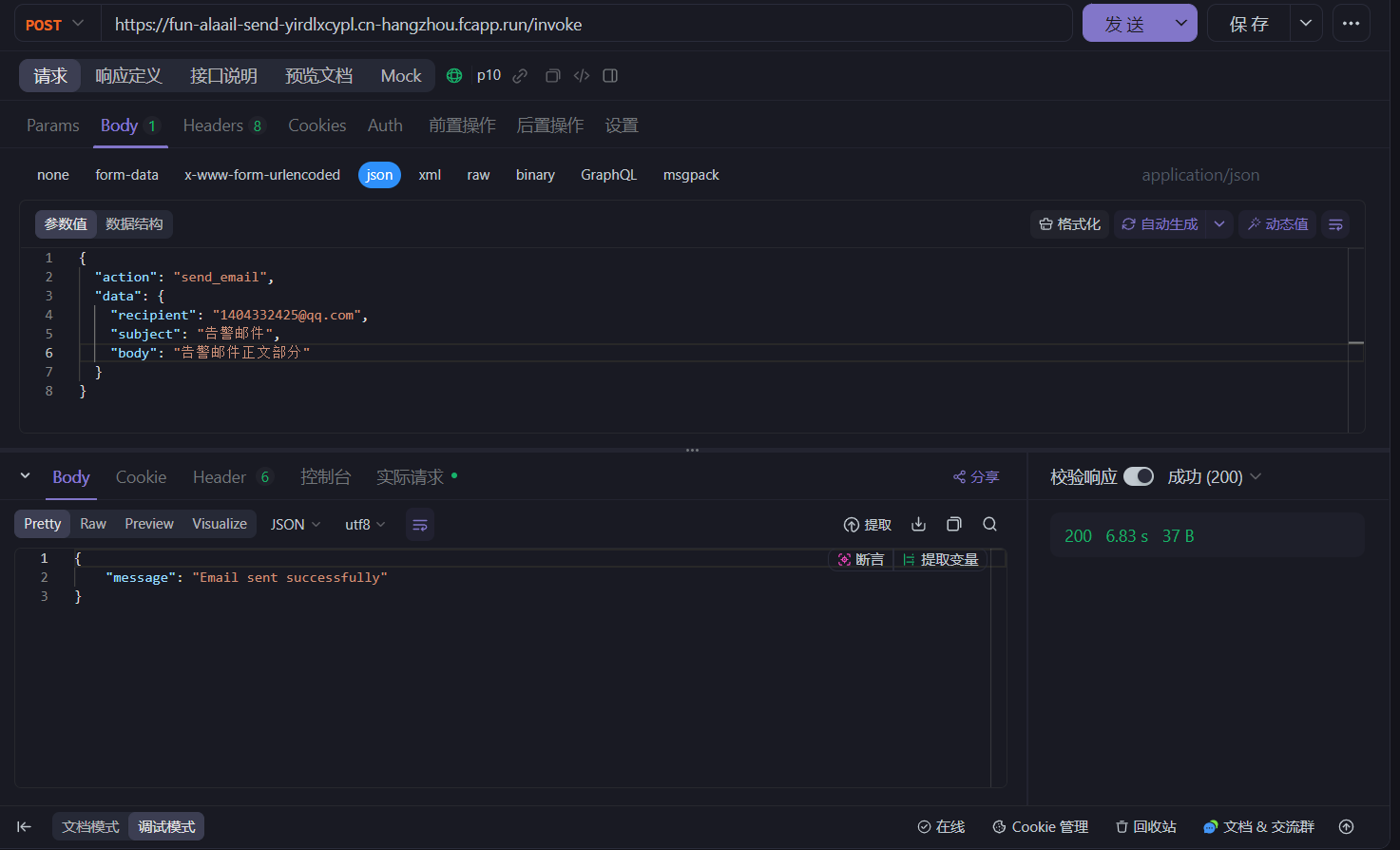Image resolution: width=1400 pixels, height=850 pixels.
Task: Toggle the 校验响应 validation switch
Action: click(x=1139, y=476)
